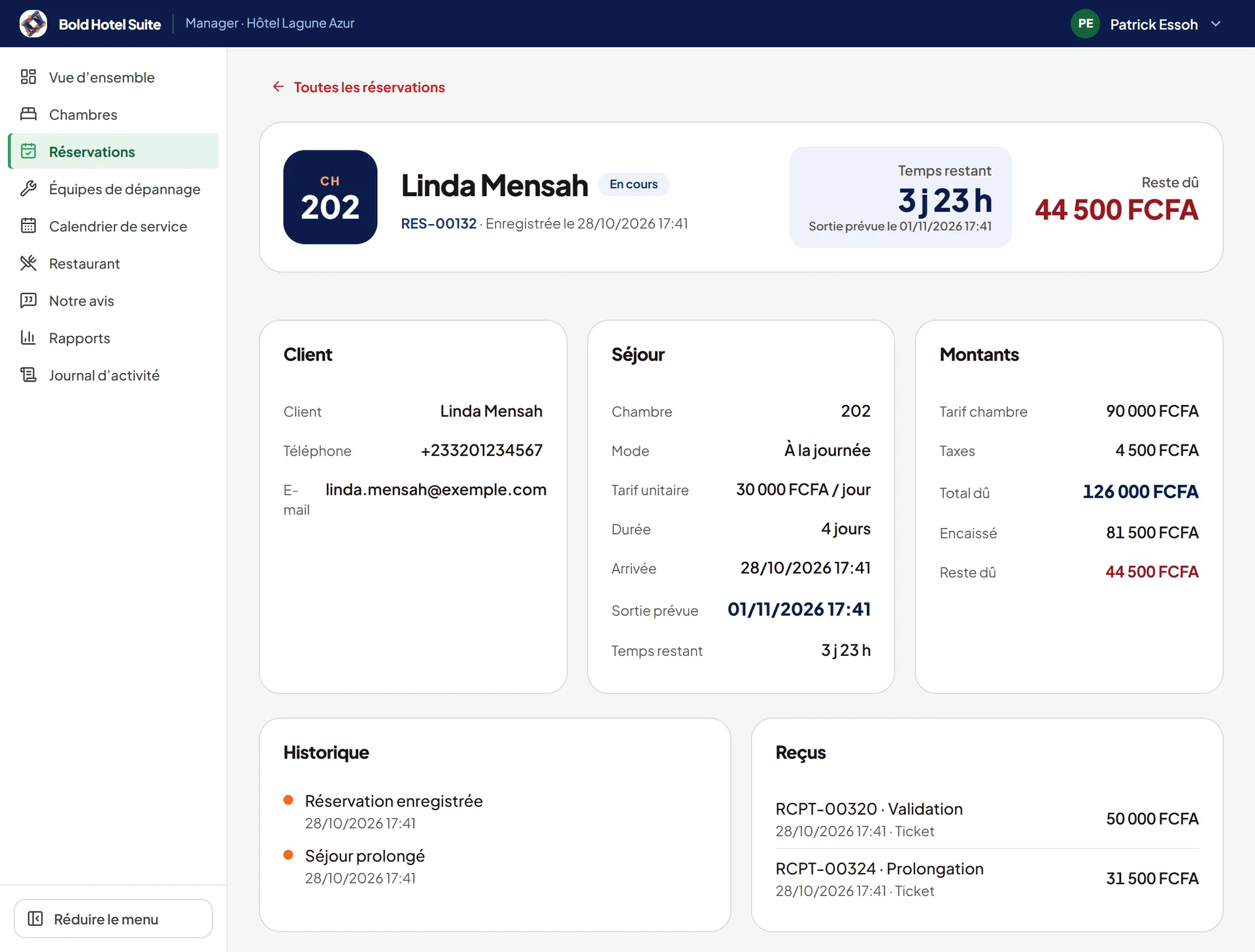Open Journal d'activité in sidebar

(x=114, y=375)
